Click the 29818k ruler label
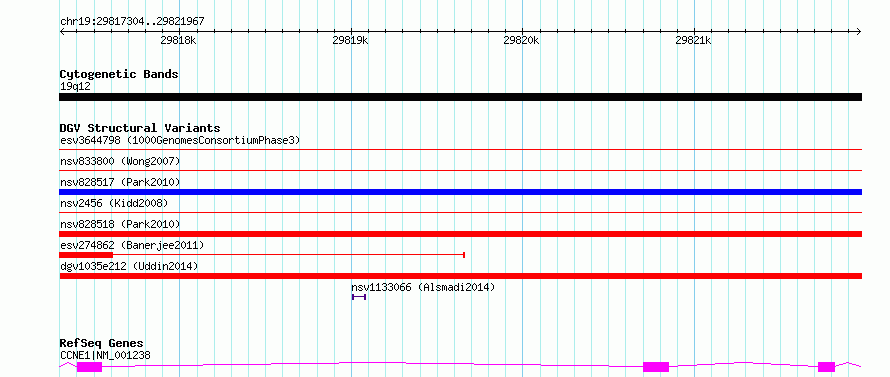The image size is (890, 377). click(x=178, y=40)
